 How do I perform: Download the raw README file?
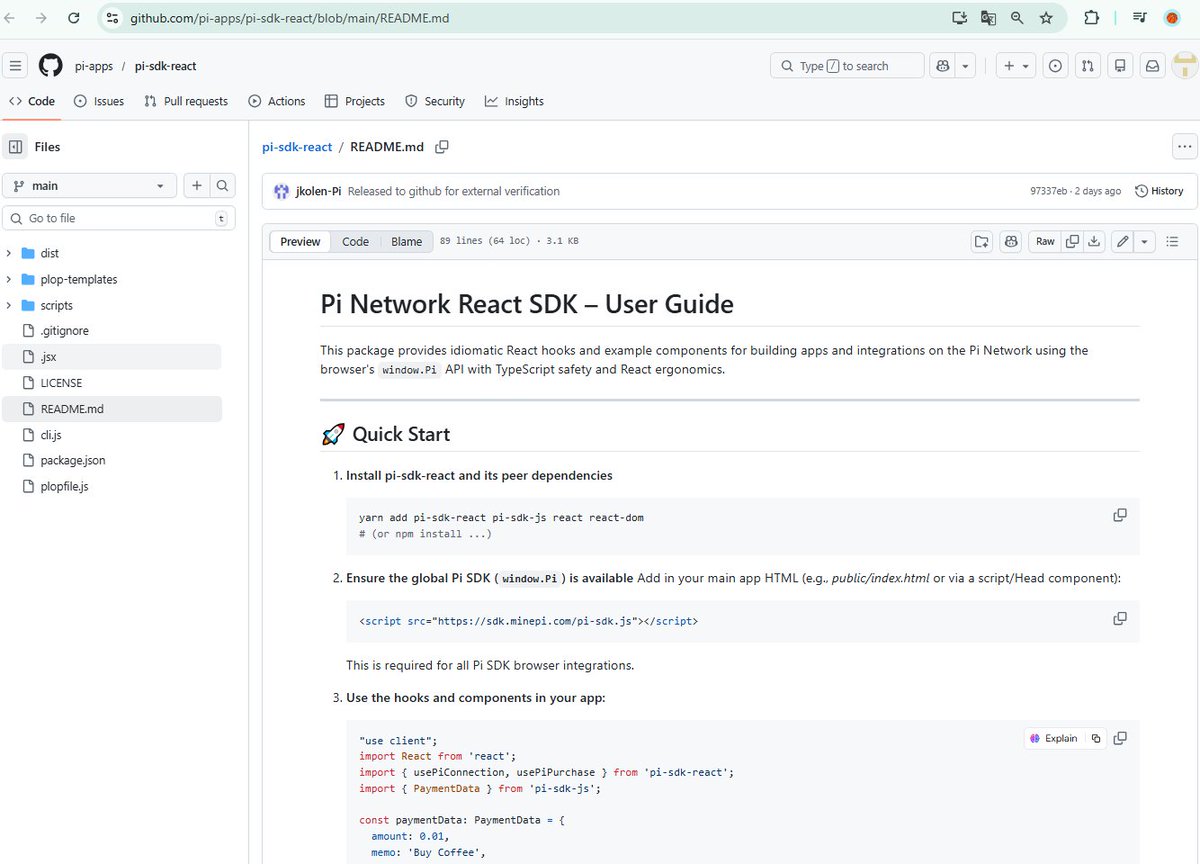(x=1094, y=241)
